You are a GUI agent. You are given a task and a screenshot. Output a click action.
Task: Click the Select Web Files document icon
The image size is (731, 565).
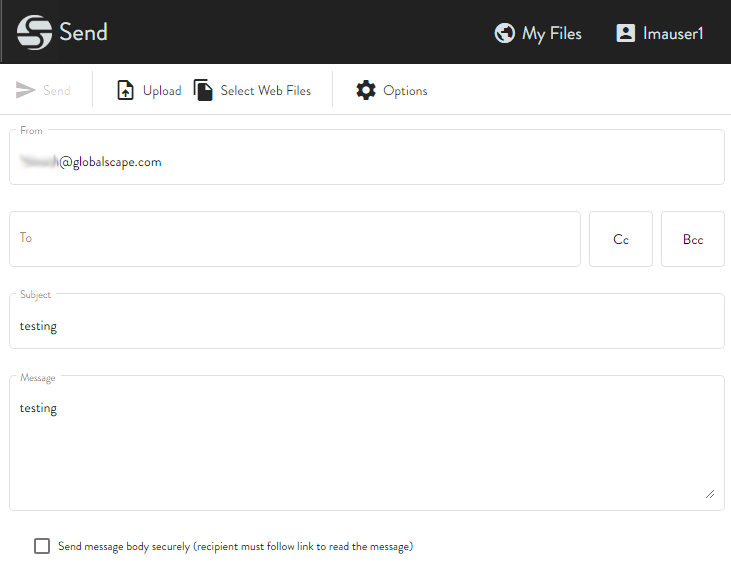(204, 90)
